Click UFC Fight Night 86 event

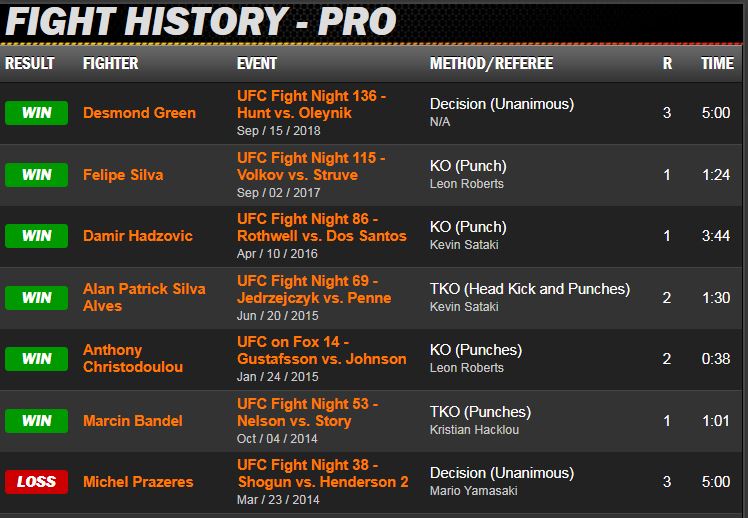click(x=321, y=227)
